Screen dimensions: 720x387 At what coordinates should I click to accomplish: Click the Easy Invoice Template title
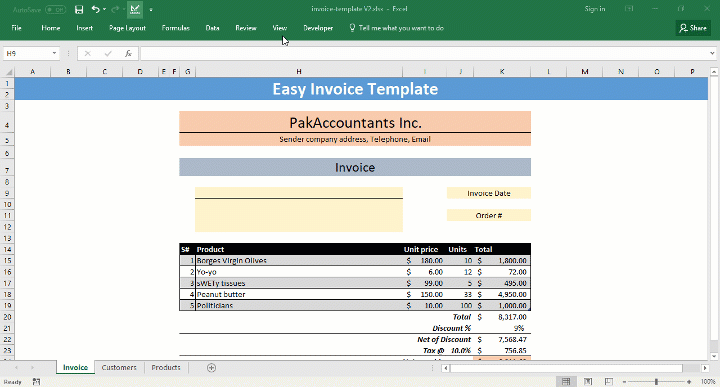pyautogui.click(x=355, y=89)
